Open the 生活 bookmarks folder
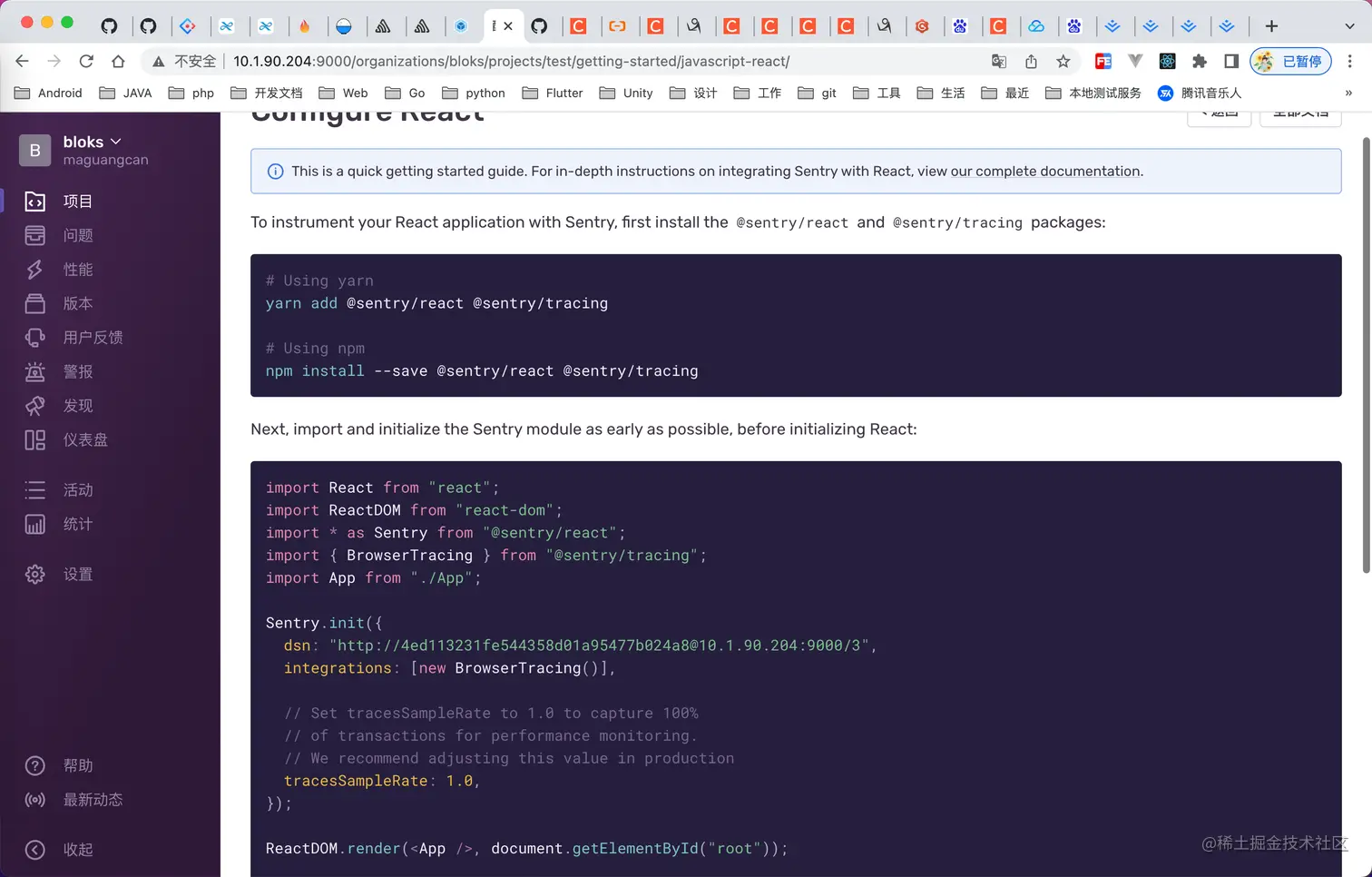Screen dimensions: 1372x877 point(941,93)
